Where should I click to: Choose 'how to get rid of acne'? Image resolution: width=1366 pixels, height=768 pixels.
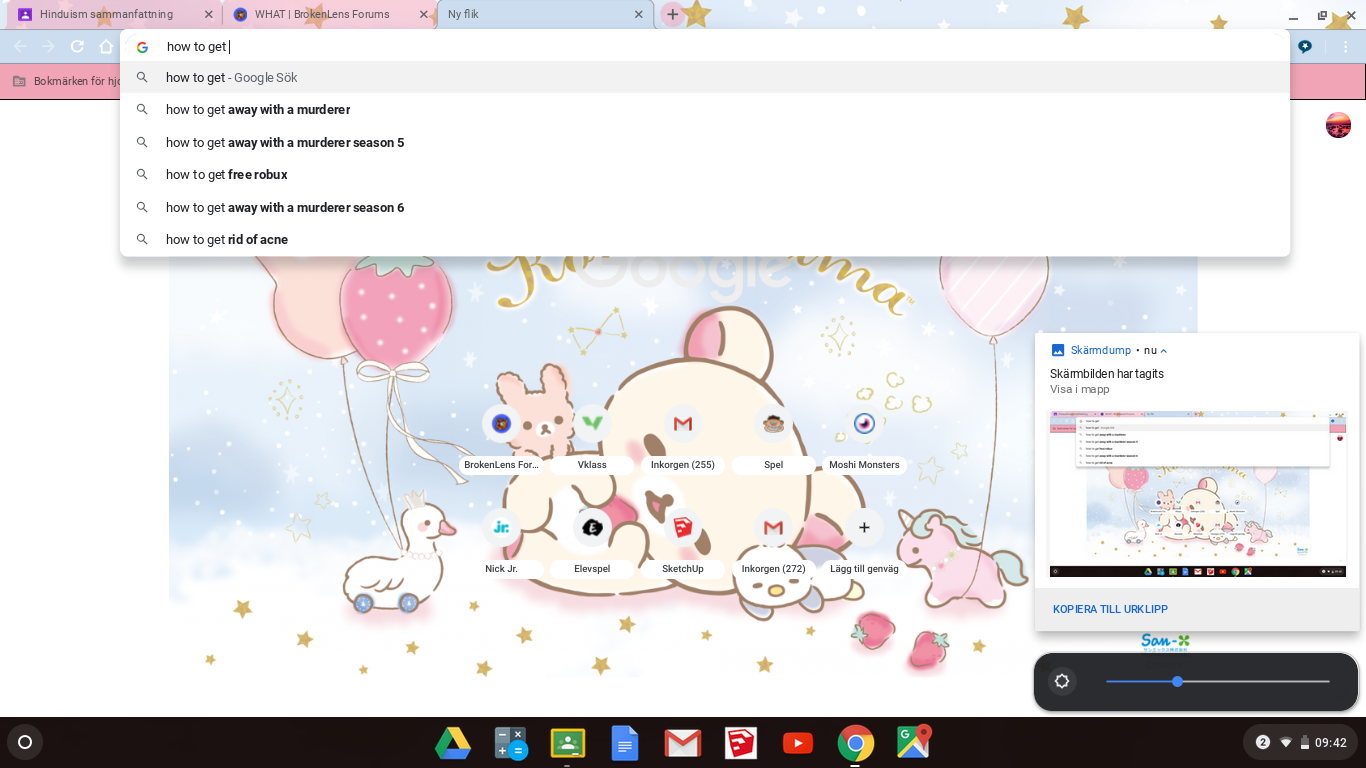tap(705, 240)
